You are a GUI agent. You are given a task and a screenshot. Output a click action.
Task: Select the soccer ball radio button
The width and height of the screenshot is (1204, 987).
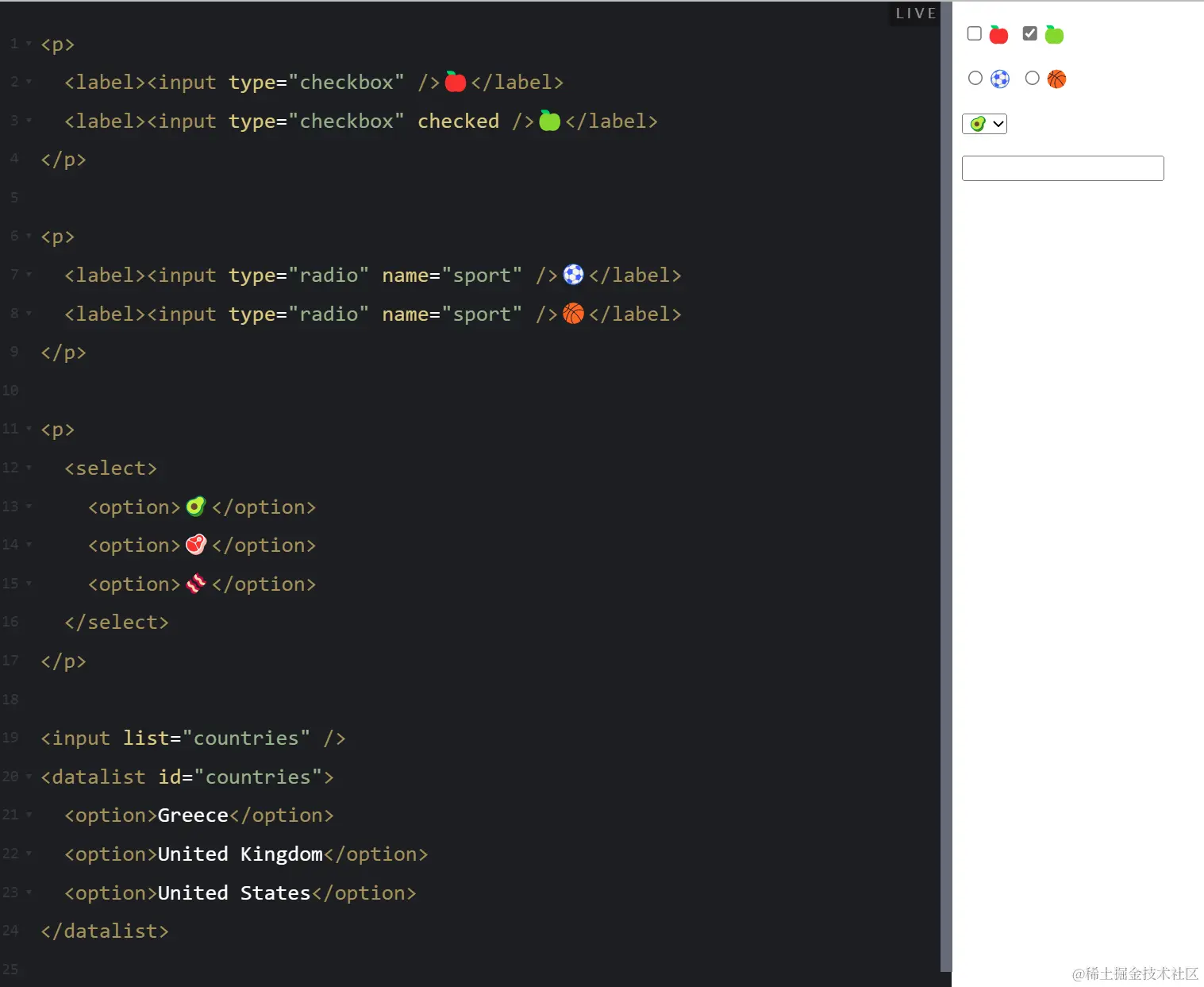click(x=975, y=78)
